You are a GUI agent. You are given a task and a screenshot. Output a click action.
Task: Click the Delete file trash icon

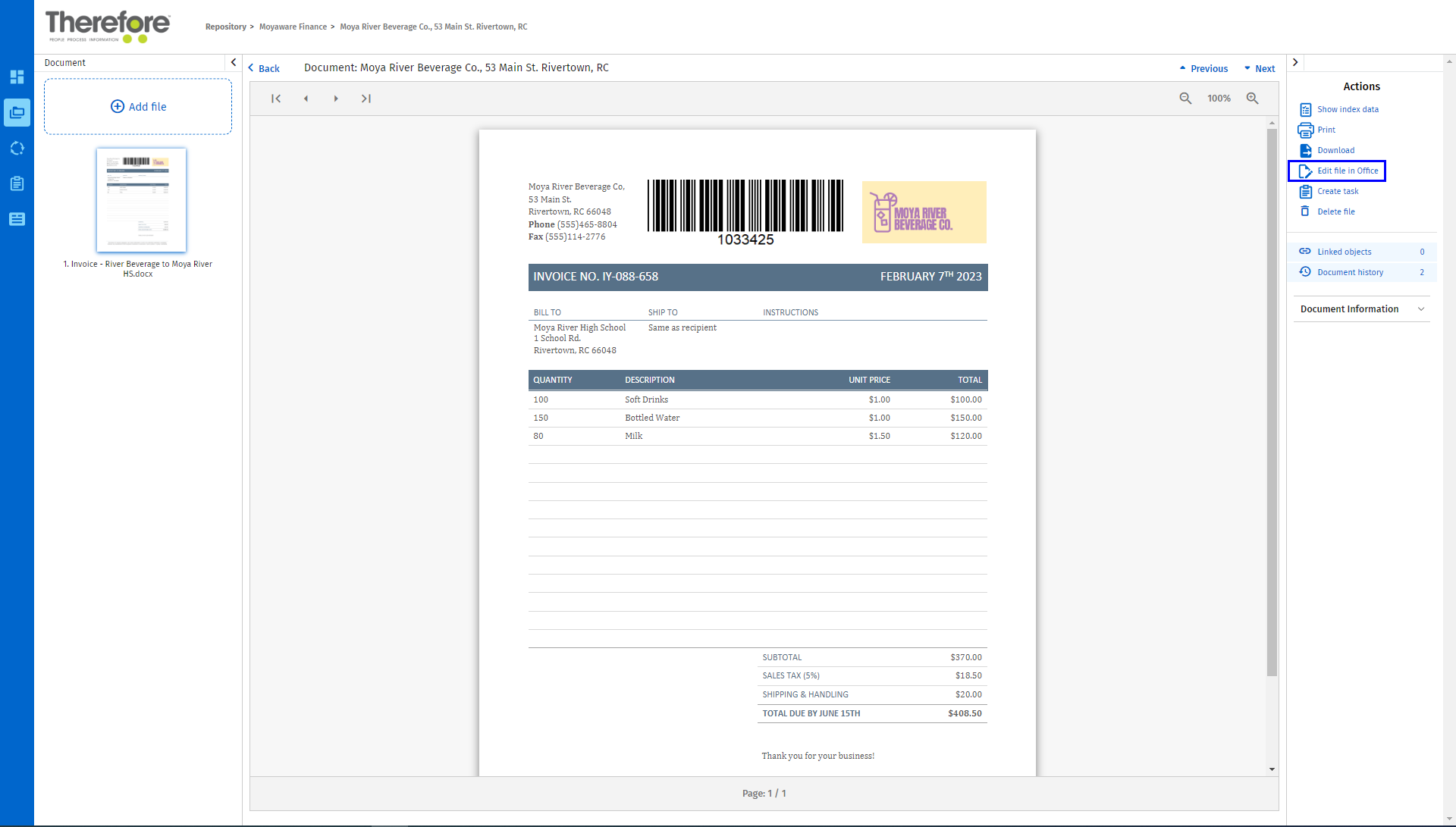[x=1305, y=211]
